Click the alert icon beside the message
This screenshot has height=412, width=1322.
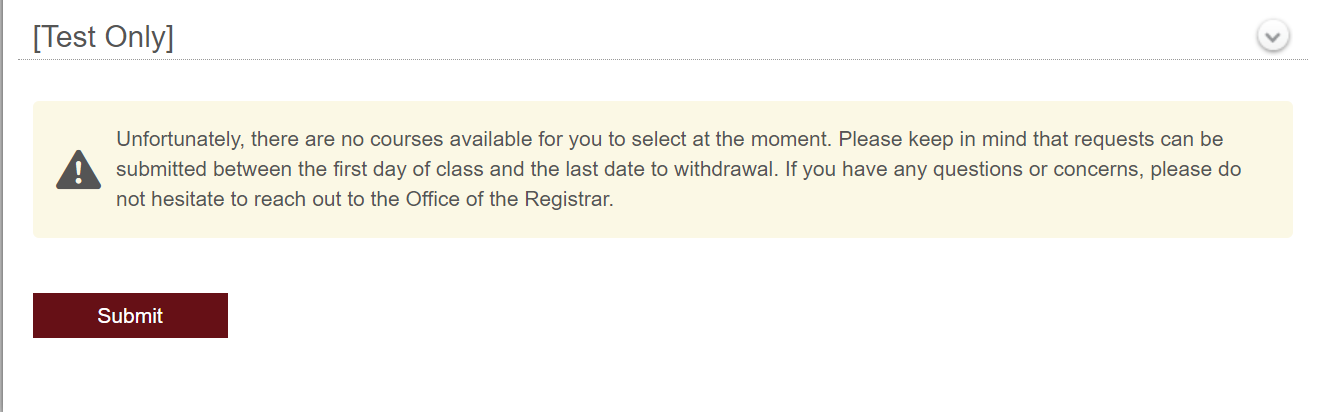click(79, 170)
